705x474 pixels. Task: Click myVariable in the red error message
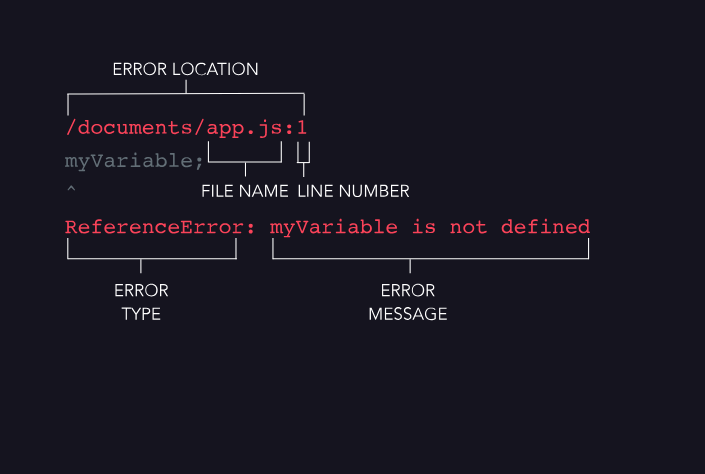(335, 227)
